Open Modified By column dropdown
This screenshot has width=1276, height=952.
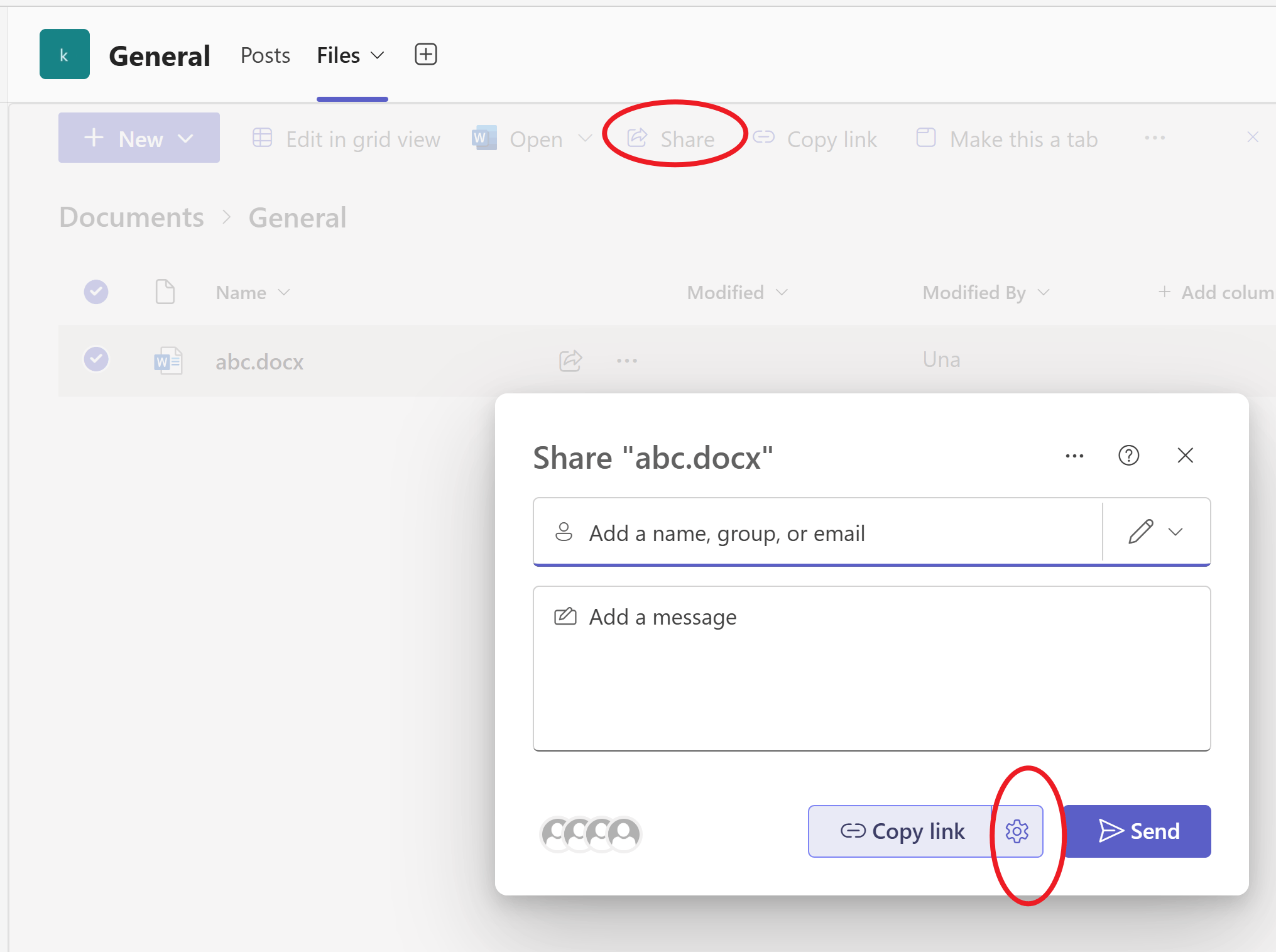tap(986, 292)
